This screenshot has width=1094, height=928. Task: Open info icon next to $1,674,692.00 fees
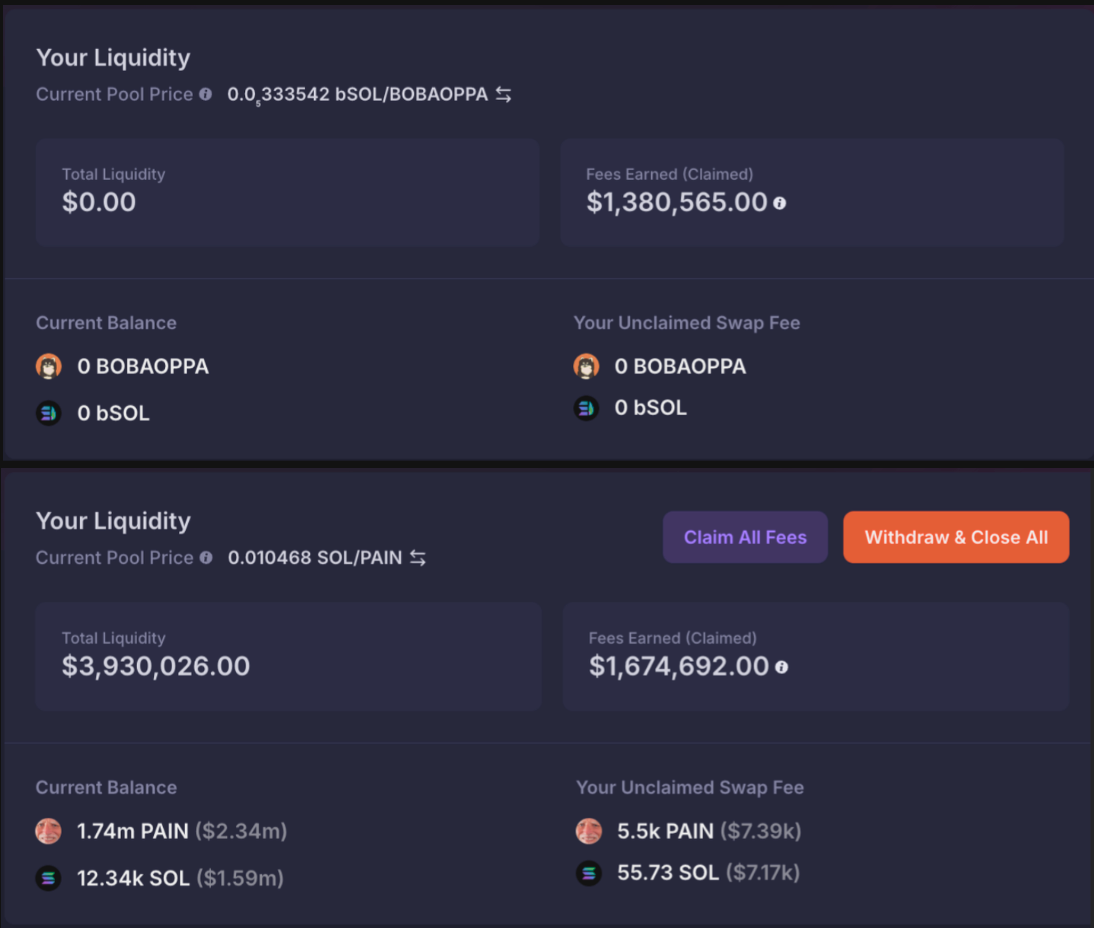point(782,667)
